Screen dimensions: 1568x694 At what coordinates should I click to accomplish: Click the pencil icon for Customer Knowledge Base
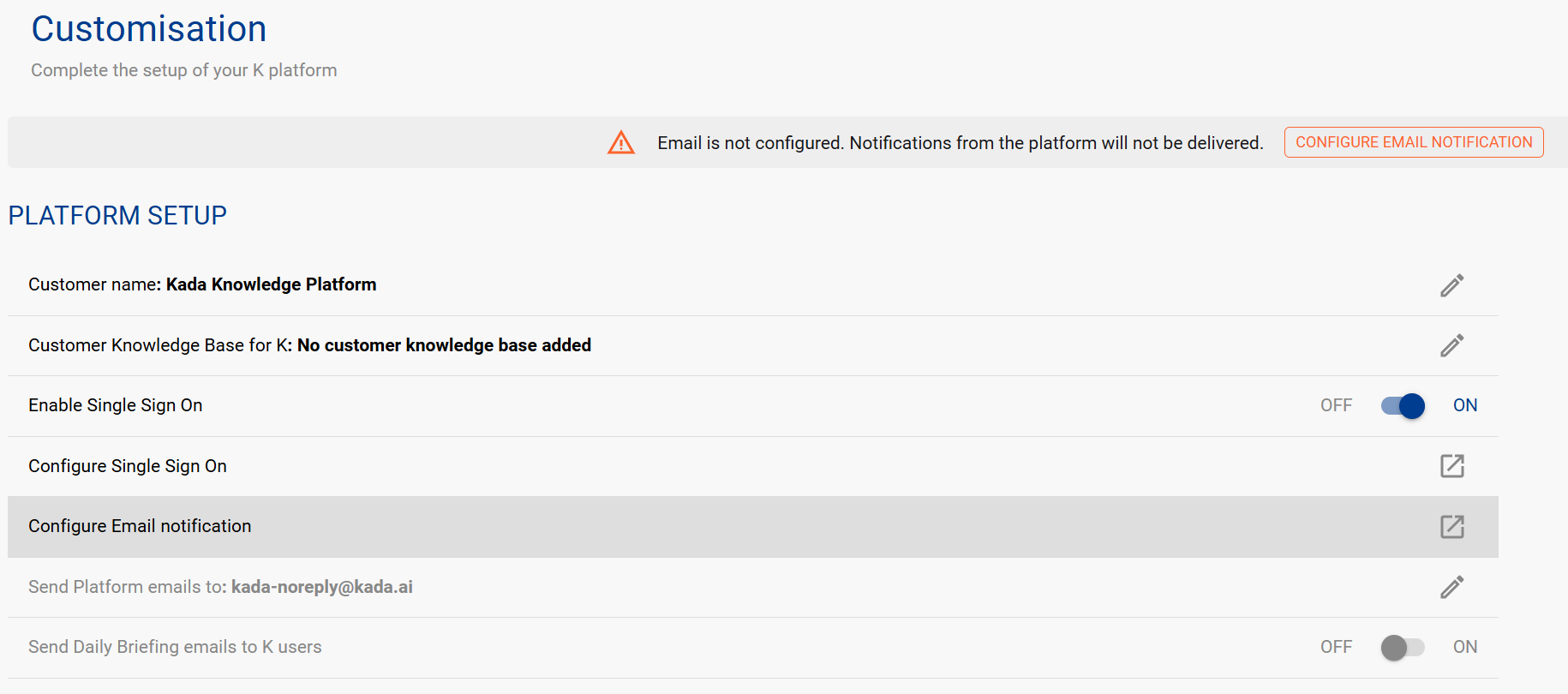(1451, 345)
